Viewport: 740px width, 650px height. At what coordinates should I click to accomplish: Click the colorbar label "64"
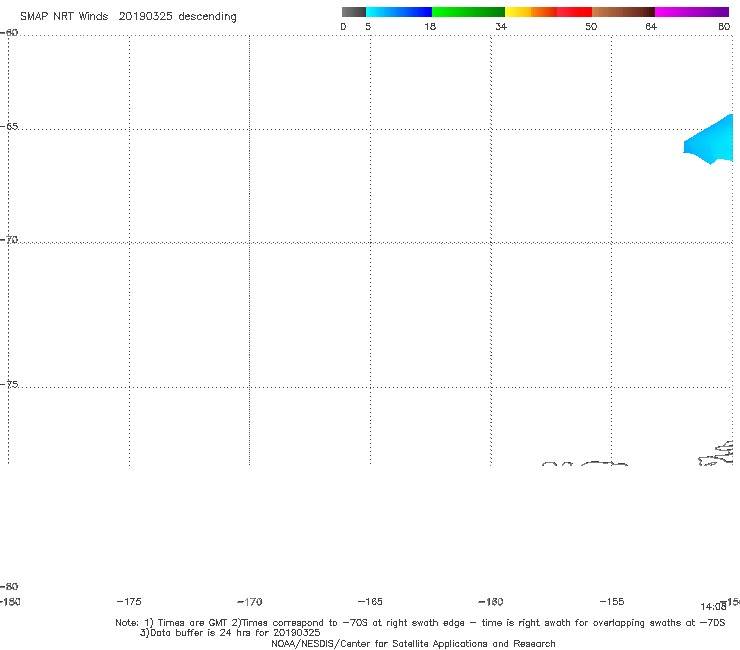[651, 26]
